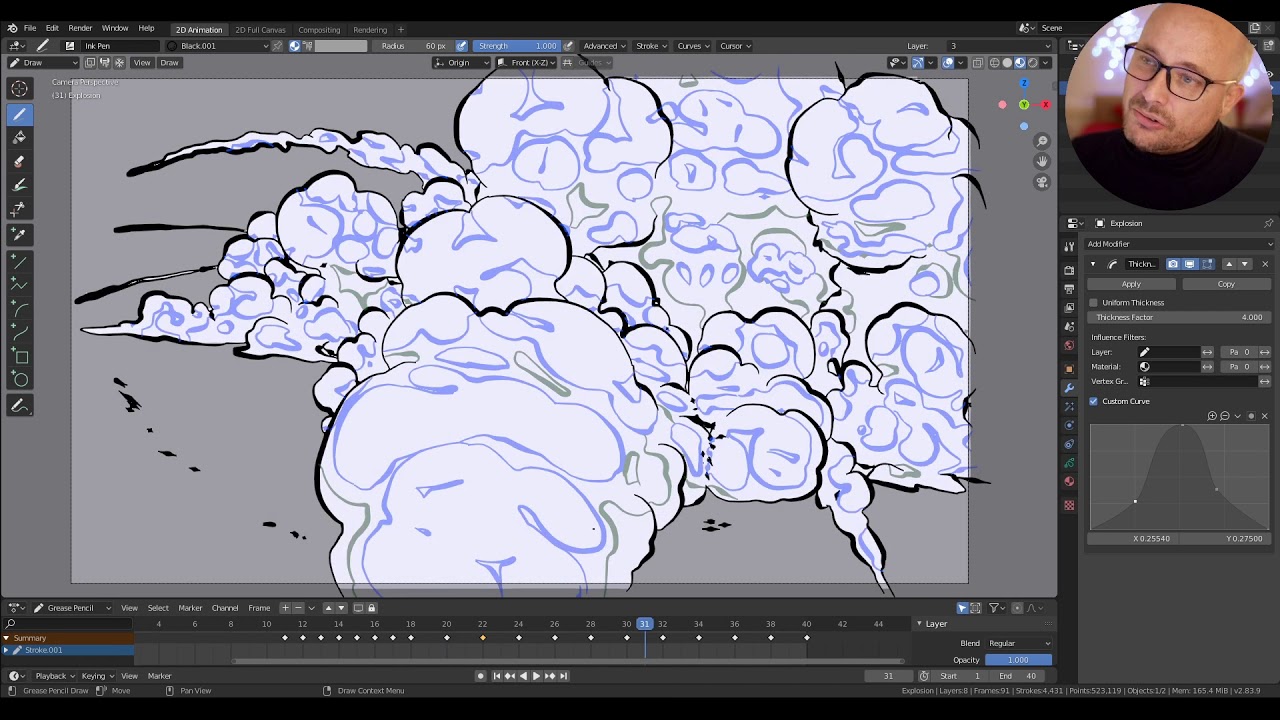Switch to the 2D Full Canvas workspace tab
1280x720 pixels.
(x=260, y=29)
